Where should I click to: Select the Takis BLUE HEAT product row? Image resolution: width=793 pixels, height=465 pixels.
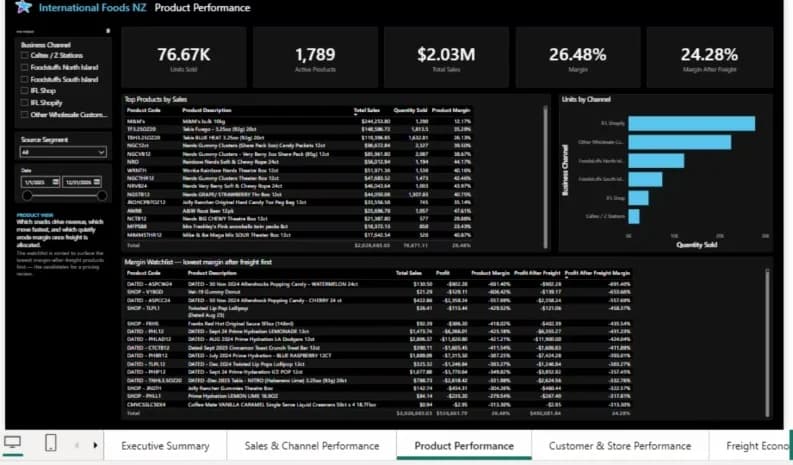pos(298,138)
